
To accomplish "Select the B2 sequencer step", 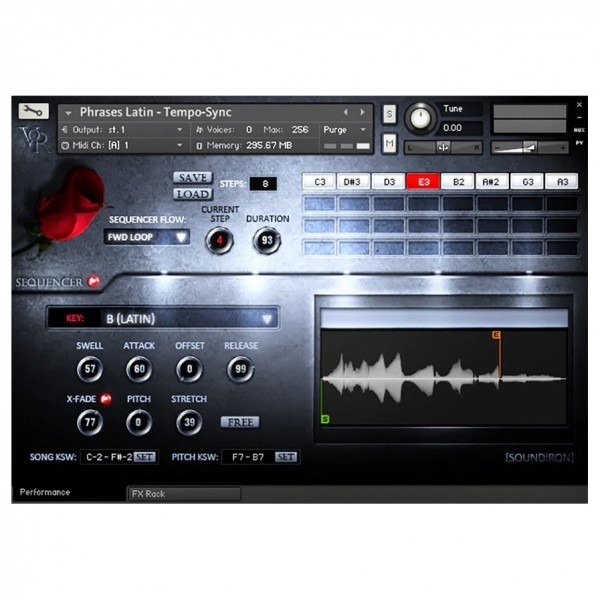I will (x=458, y=182).
